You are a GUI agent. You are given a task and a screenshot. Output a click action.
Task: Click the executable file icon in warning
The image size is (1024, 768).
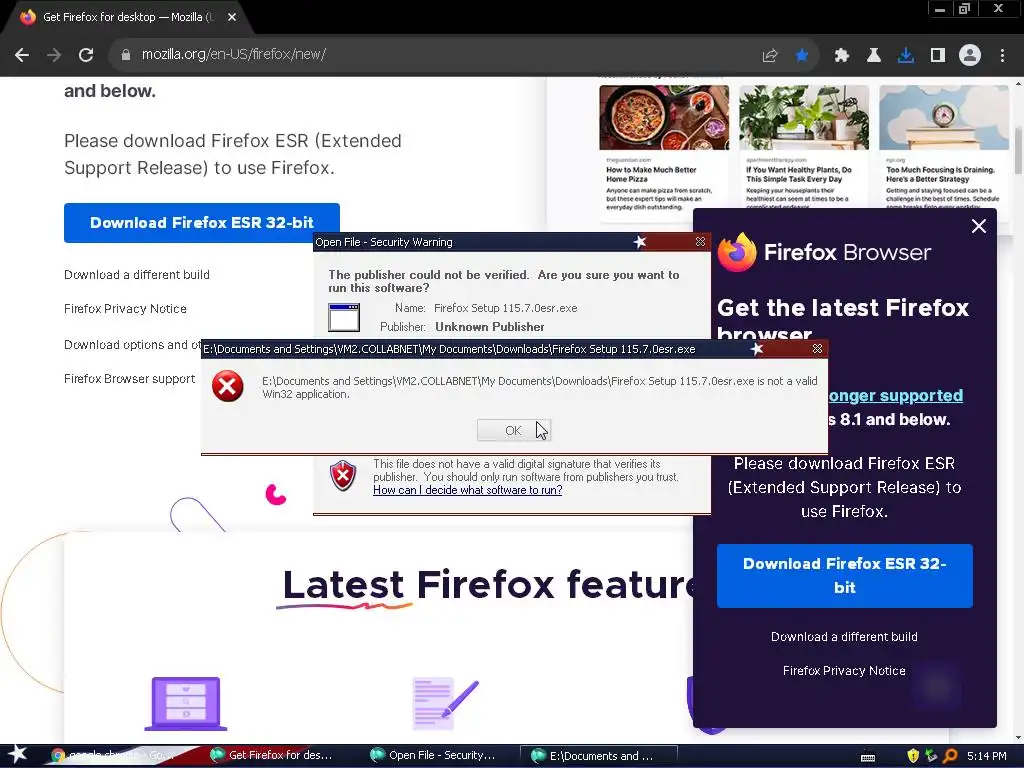click(344, 317)
